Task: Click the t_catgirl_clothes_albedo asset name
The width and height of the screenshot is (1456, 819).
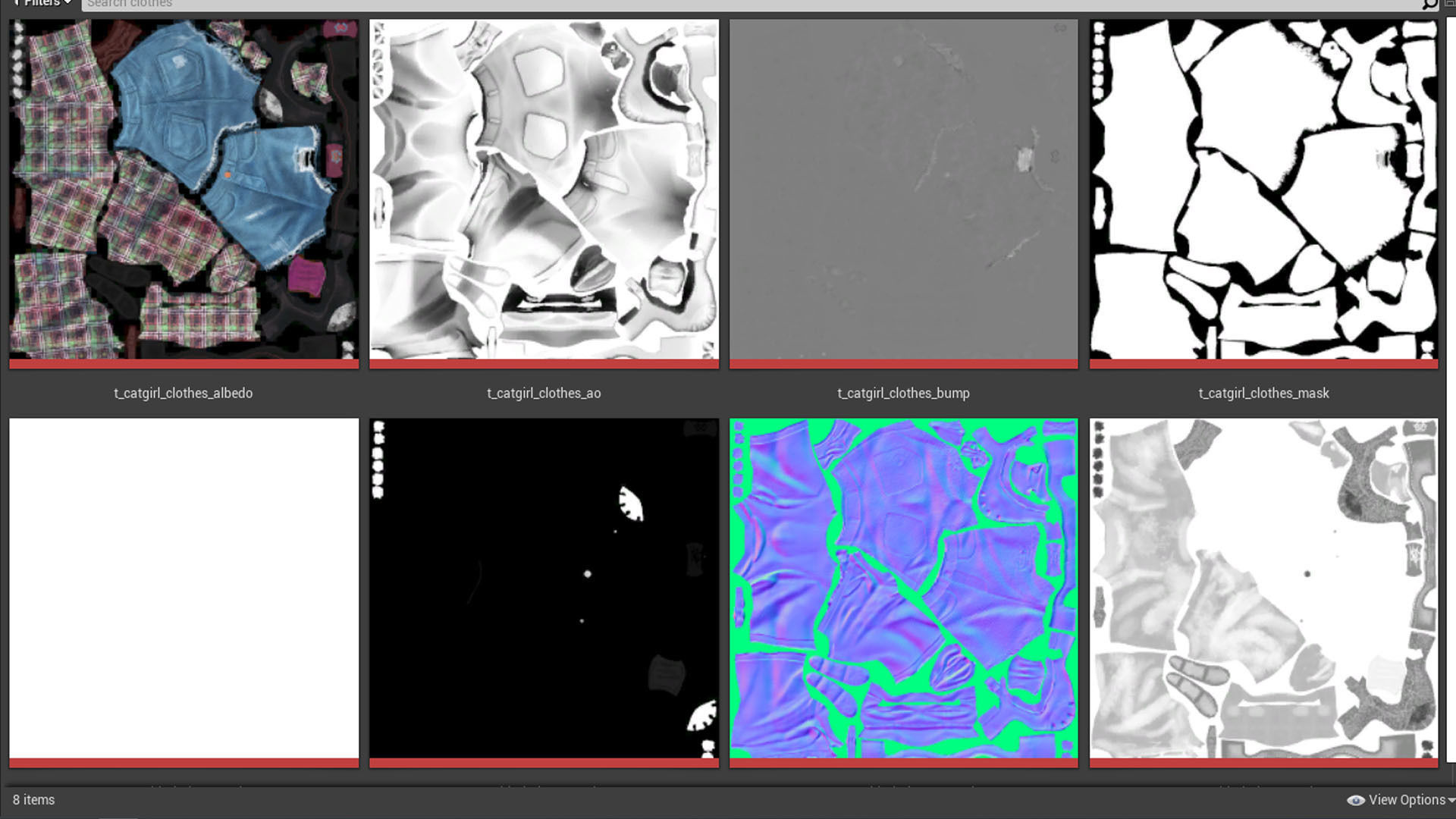Action: point(184,393)
